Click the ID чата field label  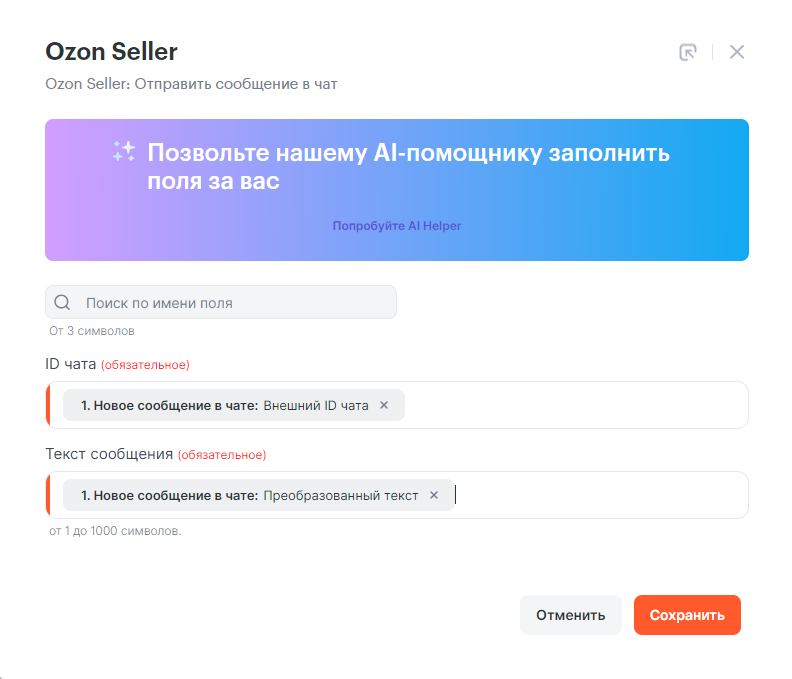tap(71, 364)
